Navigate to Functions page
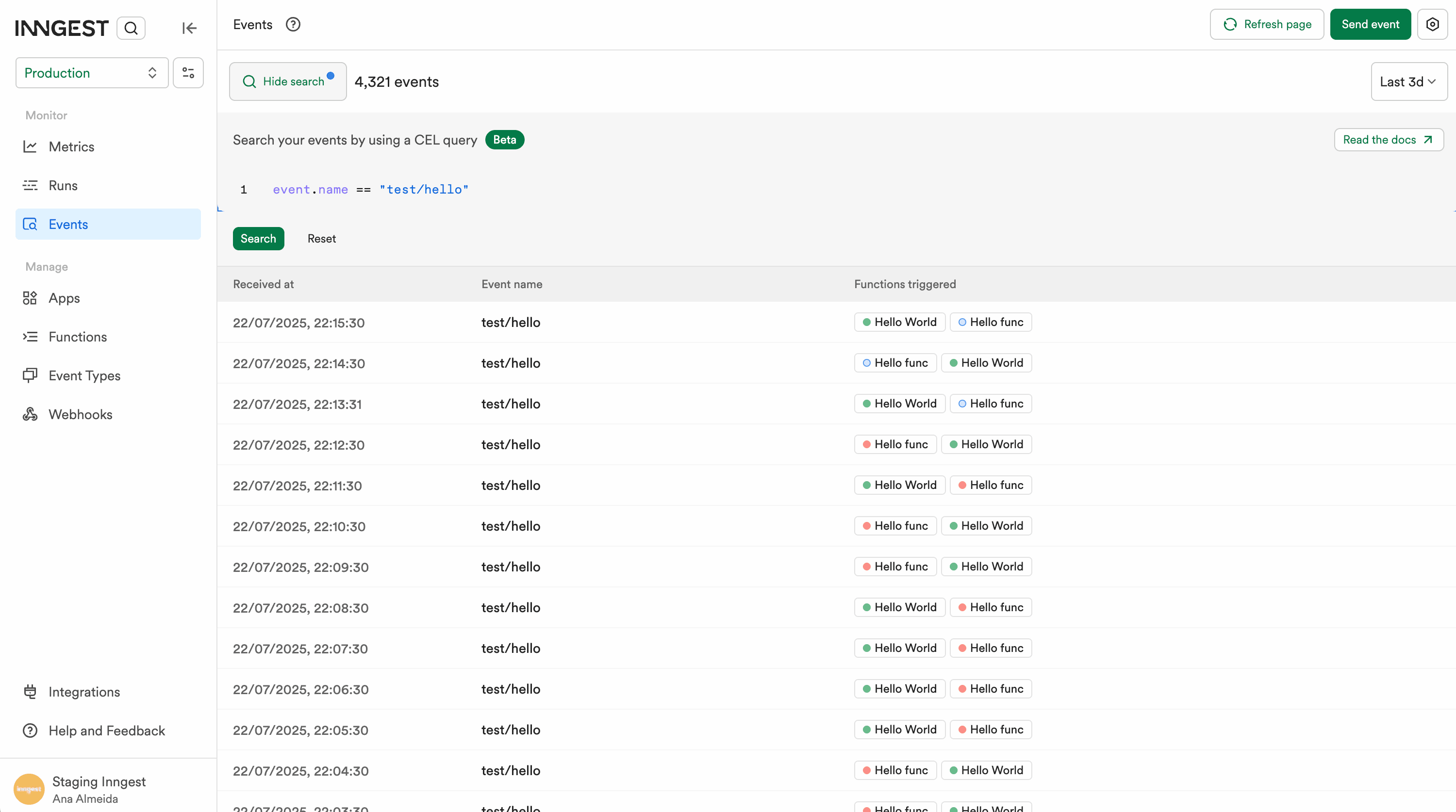This screenshot has width=1456, height=812. (x=78, y=336)
